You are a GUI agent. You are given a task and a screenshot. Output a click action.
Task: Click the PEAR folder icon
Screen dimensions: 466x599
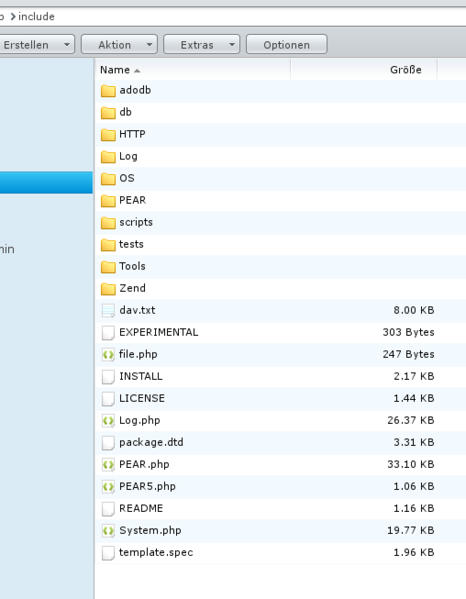(x=108, y=201)
